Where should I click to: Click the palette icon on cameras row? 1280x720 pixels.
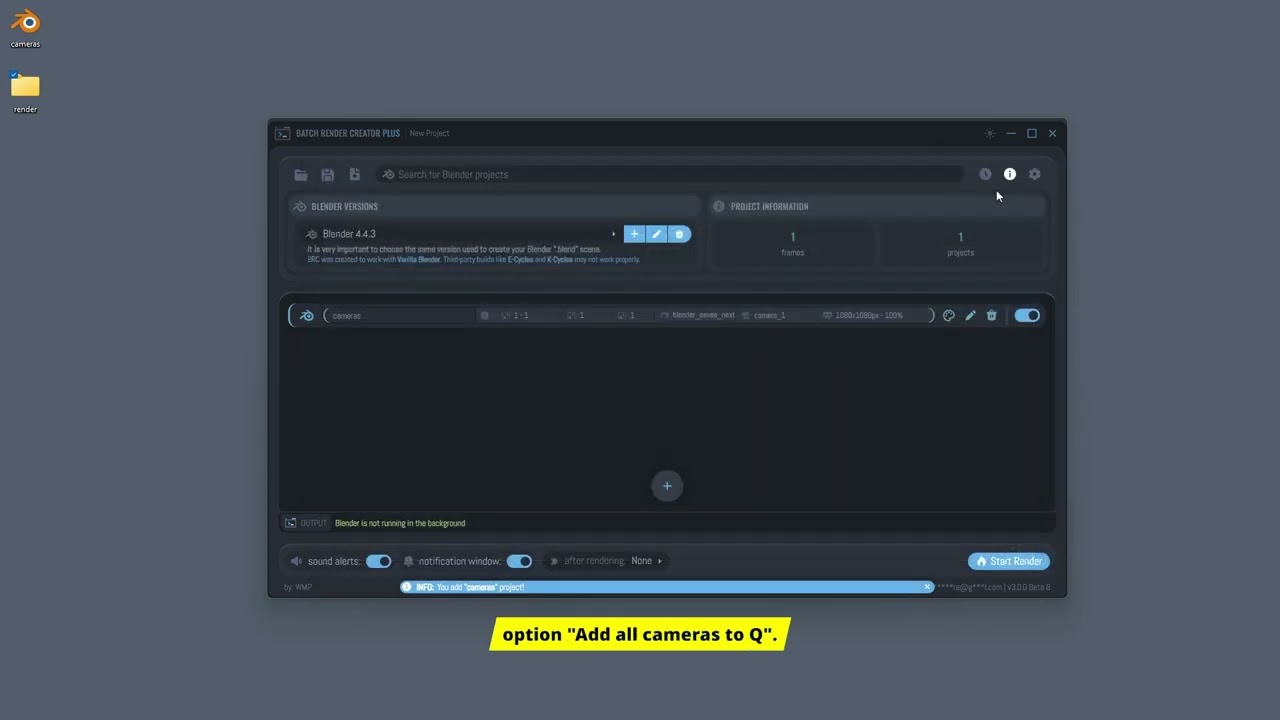coord(949,315)
